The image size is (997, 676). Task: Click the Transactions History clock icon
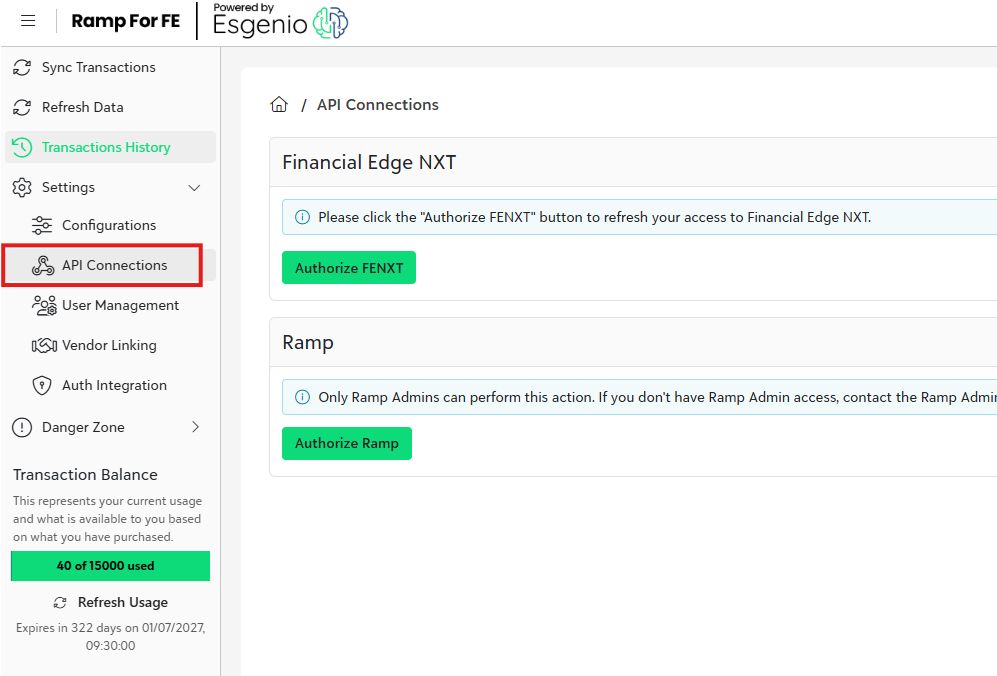click(x=22, y=148)
